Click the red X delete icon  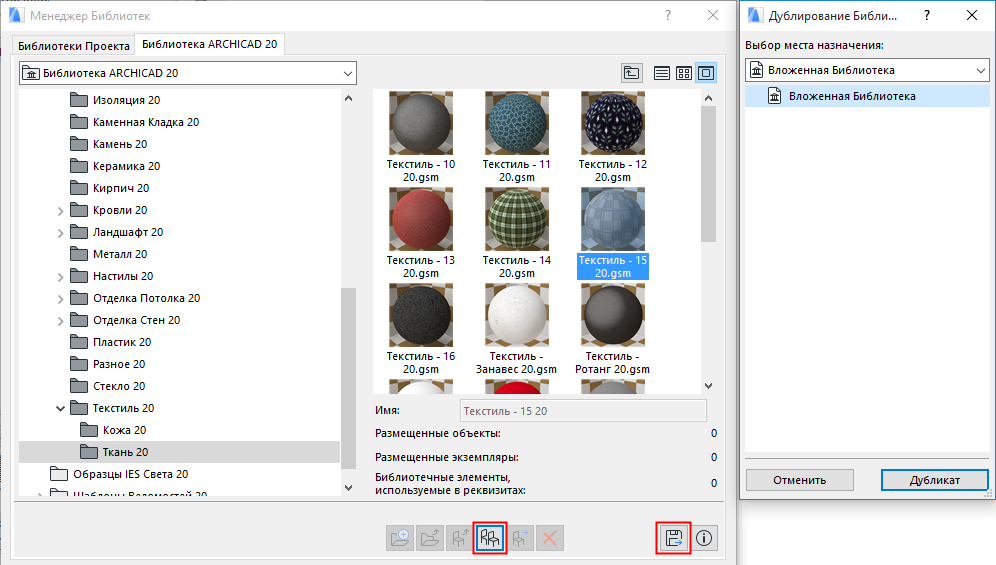click(x=549, y=538)
